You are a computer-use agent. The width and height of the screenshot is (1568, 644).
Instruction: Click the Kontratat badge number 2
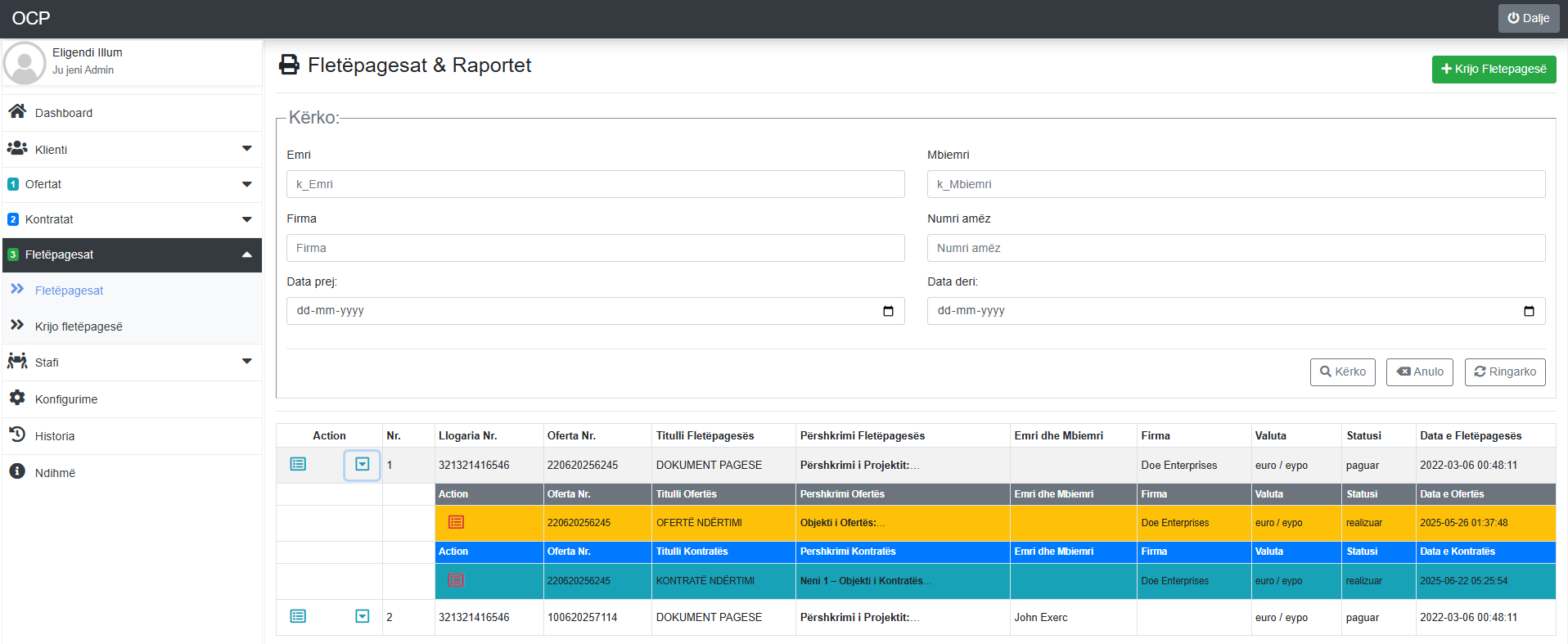pos(13,219)
